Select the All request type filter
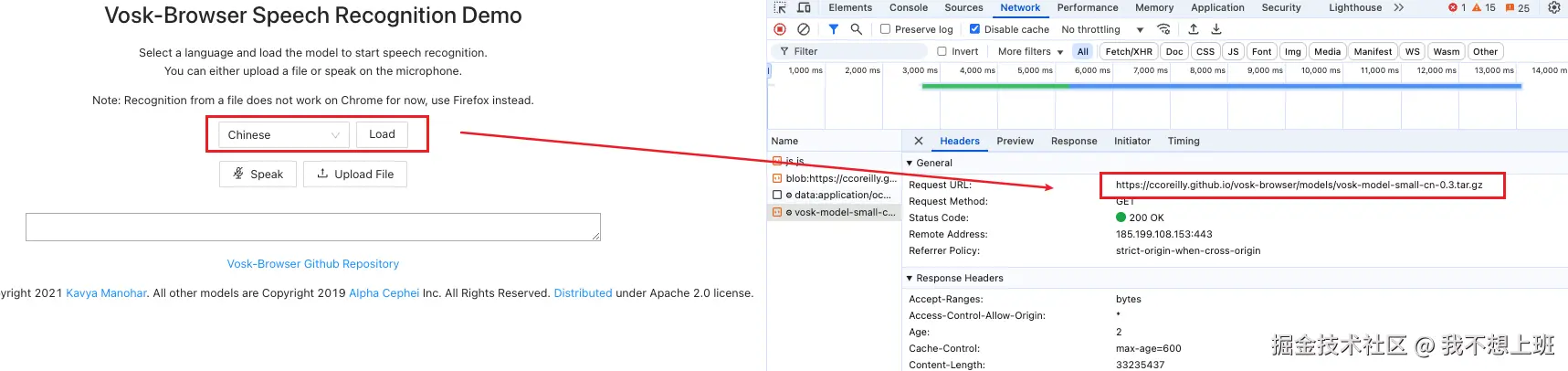The height and width of the screenshot is (371, 1568). (1083, 51)
